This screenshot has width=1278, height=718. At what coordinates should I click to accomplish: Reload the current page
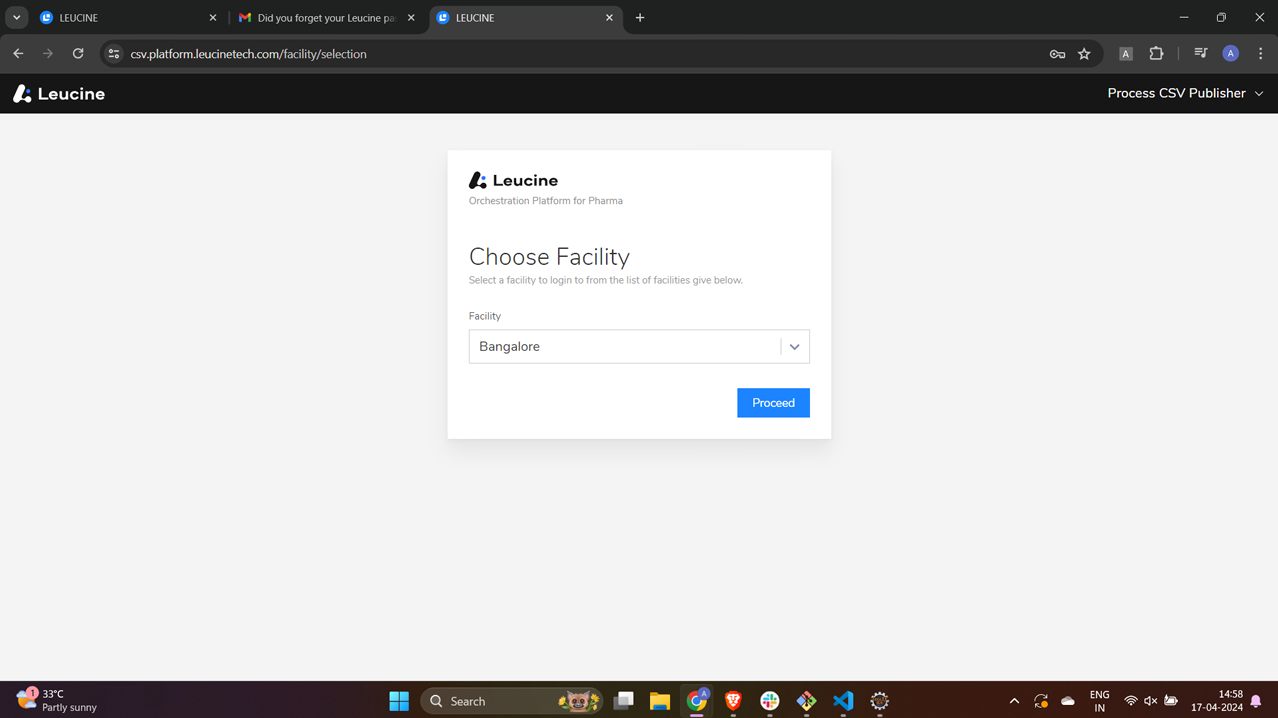tap(78, 54)
